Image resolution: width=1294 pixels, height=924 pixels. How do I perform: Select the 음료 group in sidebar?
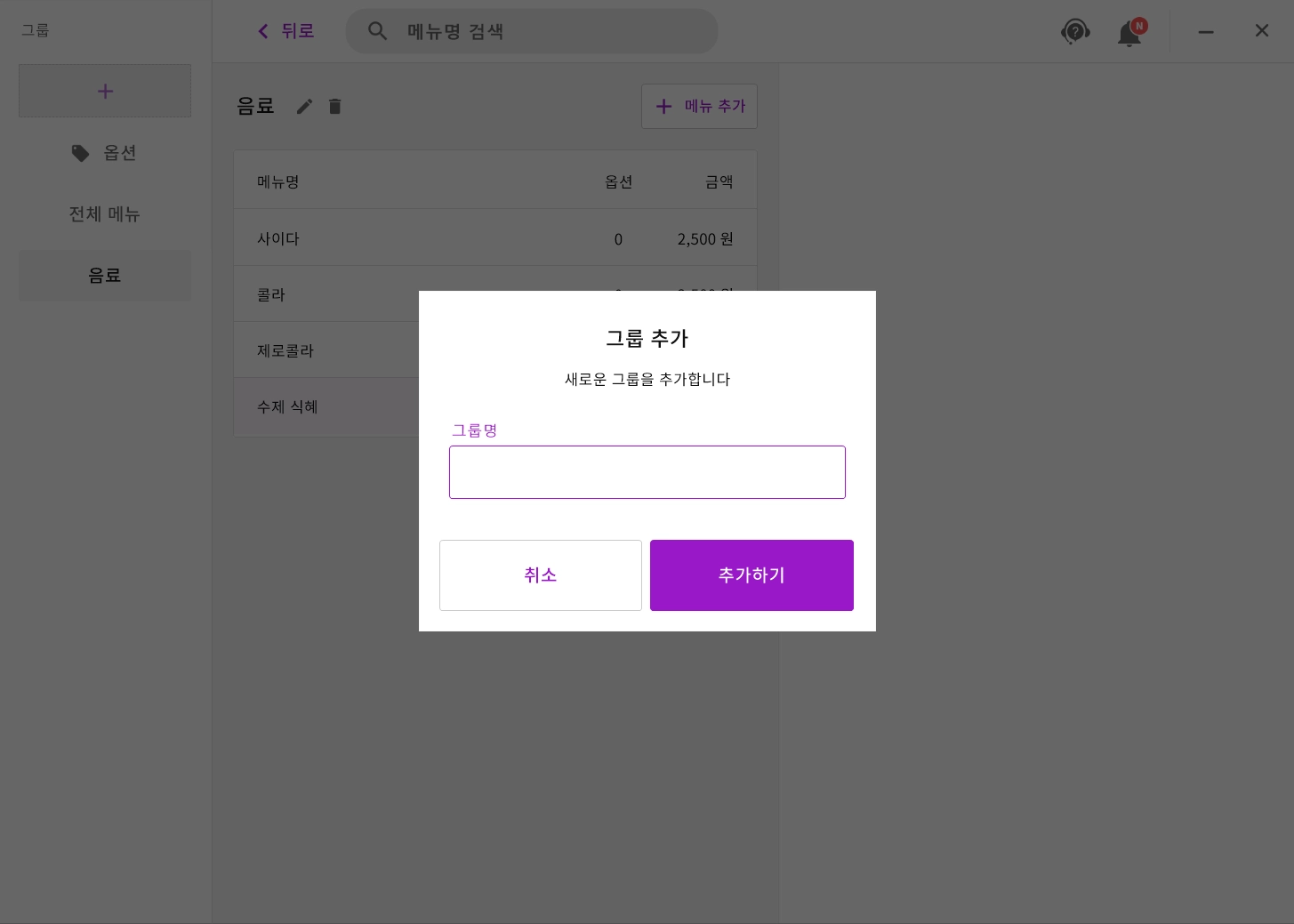(x=105, y=276)
